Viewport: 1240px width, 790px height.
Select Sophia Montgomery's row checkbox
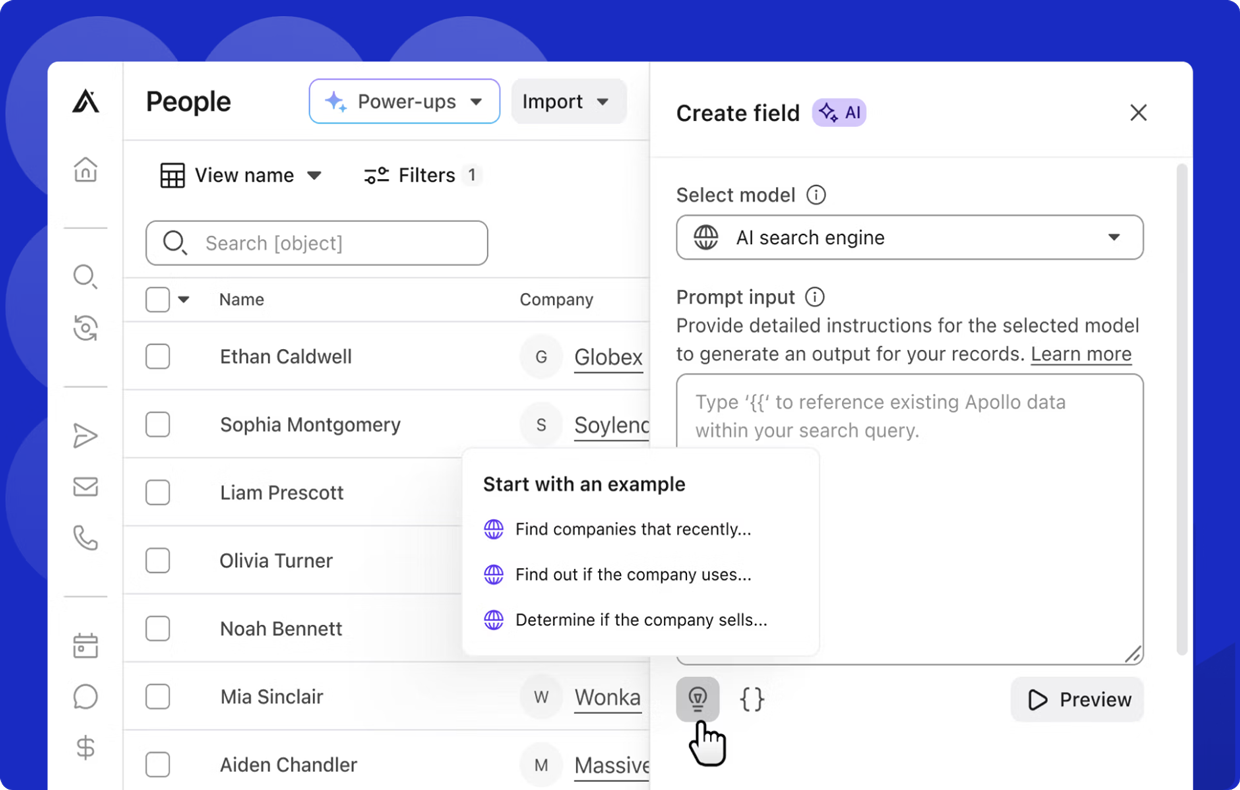click(158, 425)
